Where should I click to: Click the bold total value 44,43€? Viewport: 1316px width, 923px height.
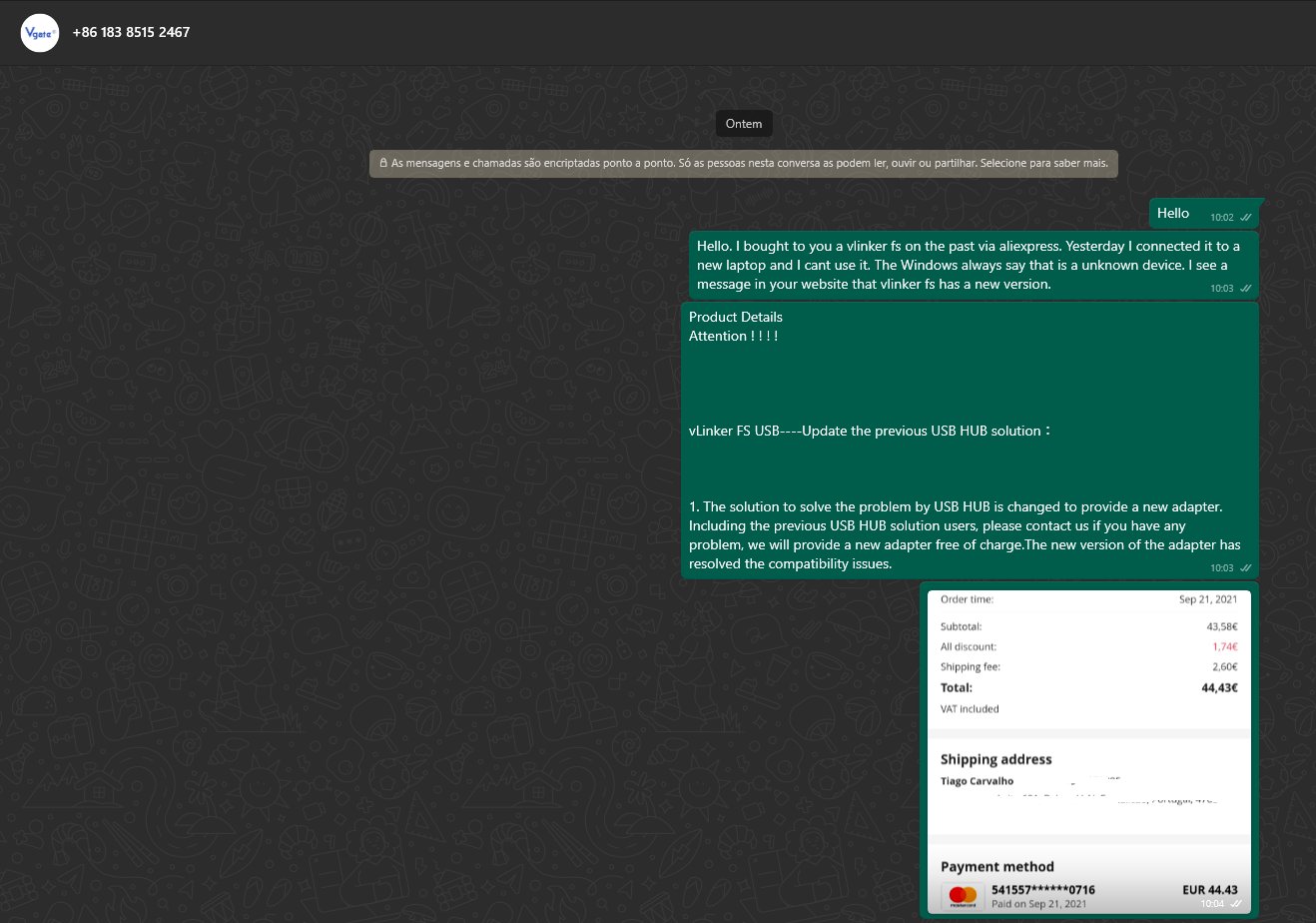coord(1220,687)
